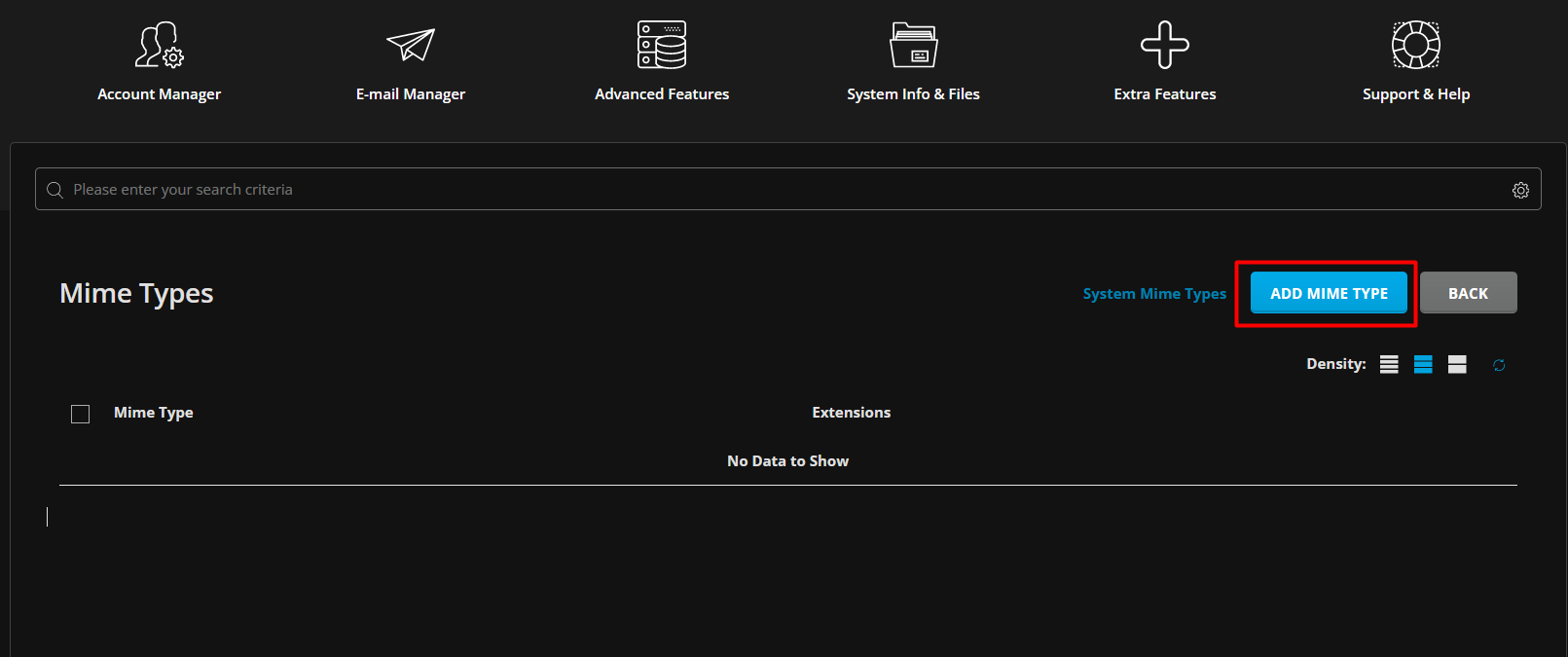Click the BACK button

click(x=1468, y=293)
